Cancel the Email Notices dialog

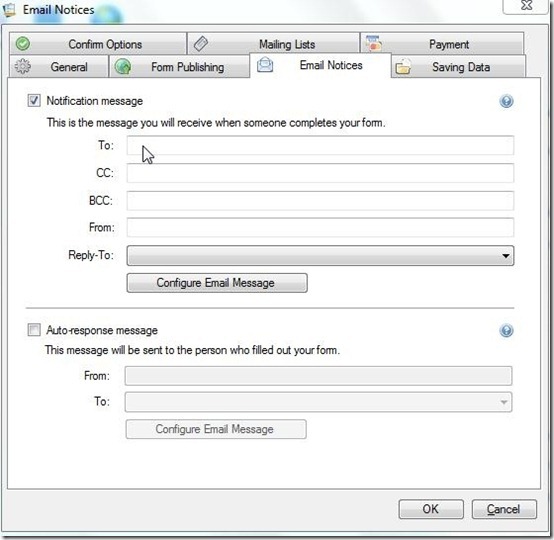(504, 509)
